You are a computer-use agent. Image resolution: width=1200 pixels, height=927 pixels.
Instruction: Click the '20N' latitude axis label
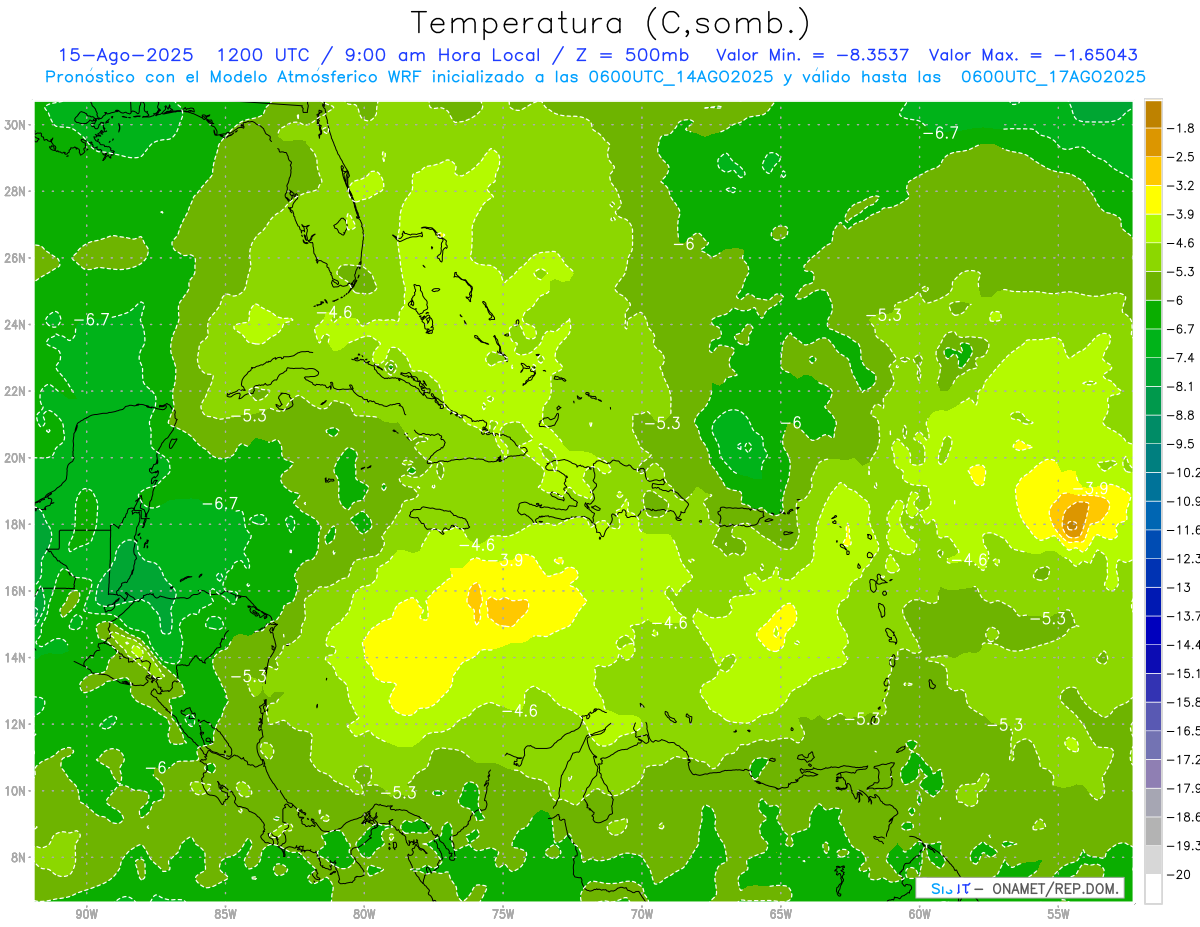coord(15,458)
